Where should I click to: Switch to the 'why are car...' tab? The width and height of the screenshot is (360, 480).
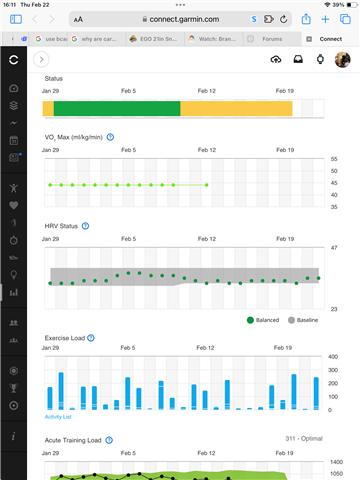pos(97,39)
